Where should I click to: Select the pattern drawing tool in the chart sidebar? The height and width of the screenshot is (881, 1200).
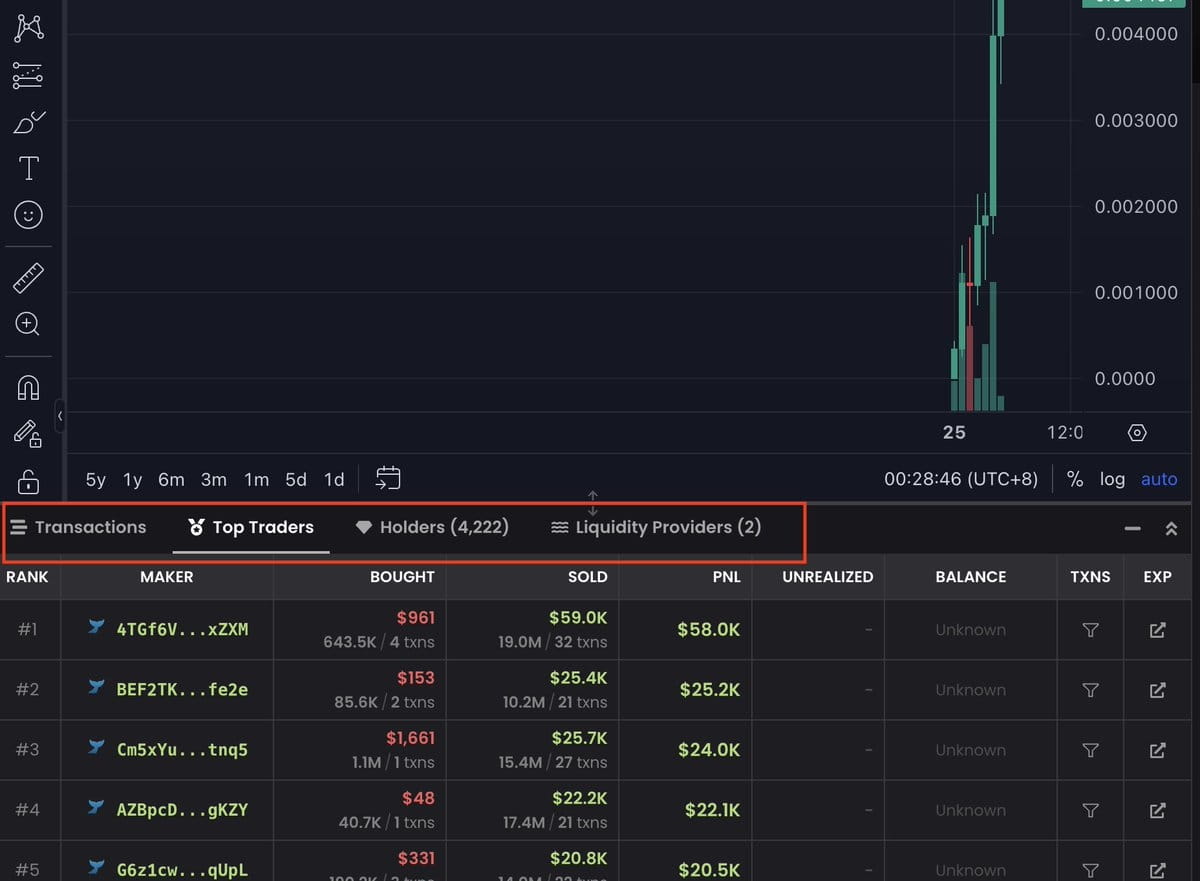pyautogui.click(x=28, y=28)
